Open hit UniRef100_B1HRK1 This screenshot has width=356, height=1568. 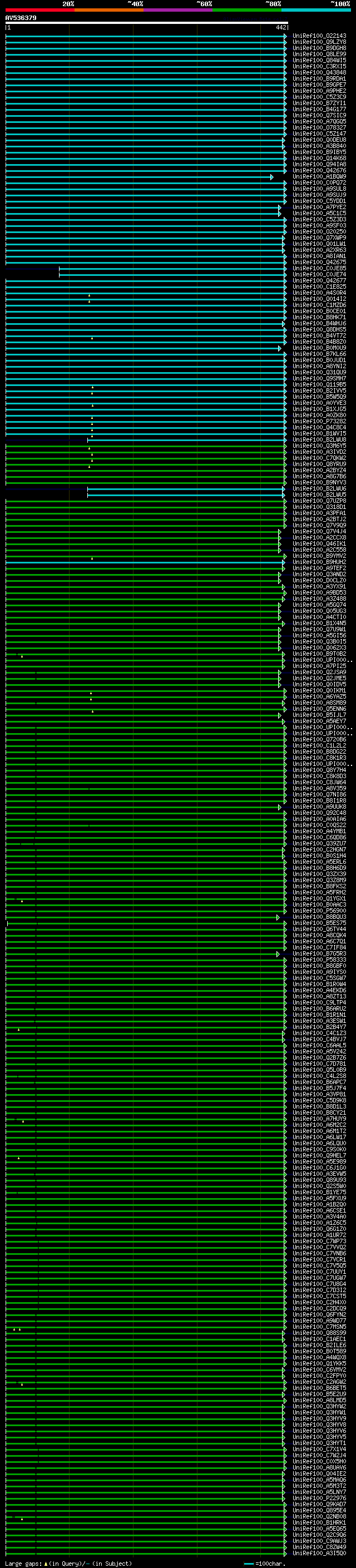tap(319, 1522)
